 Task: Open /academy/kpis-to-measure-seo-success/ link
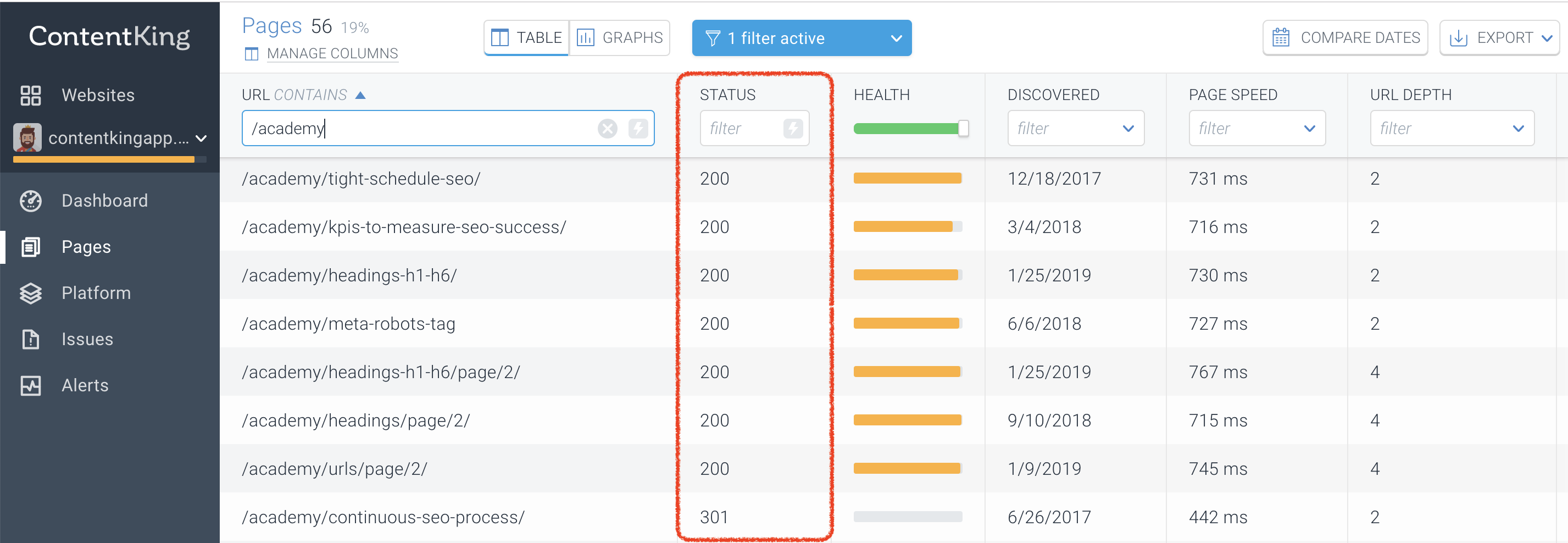pyautogui.click(x=404, y=227)
